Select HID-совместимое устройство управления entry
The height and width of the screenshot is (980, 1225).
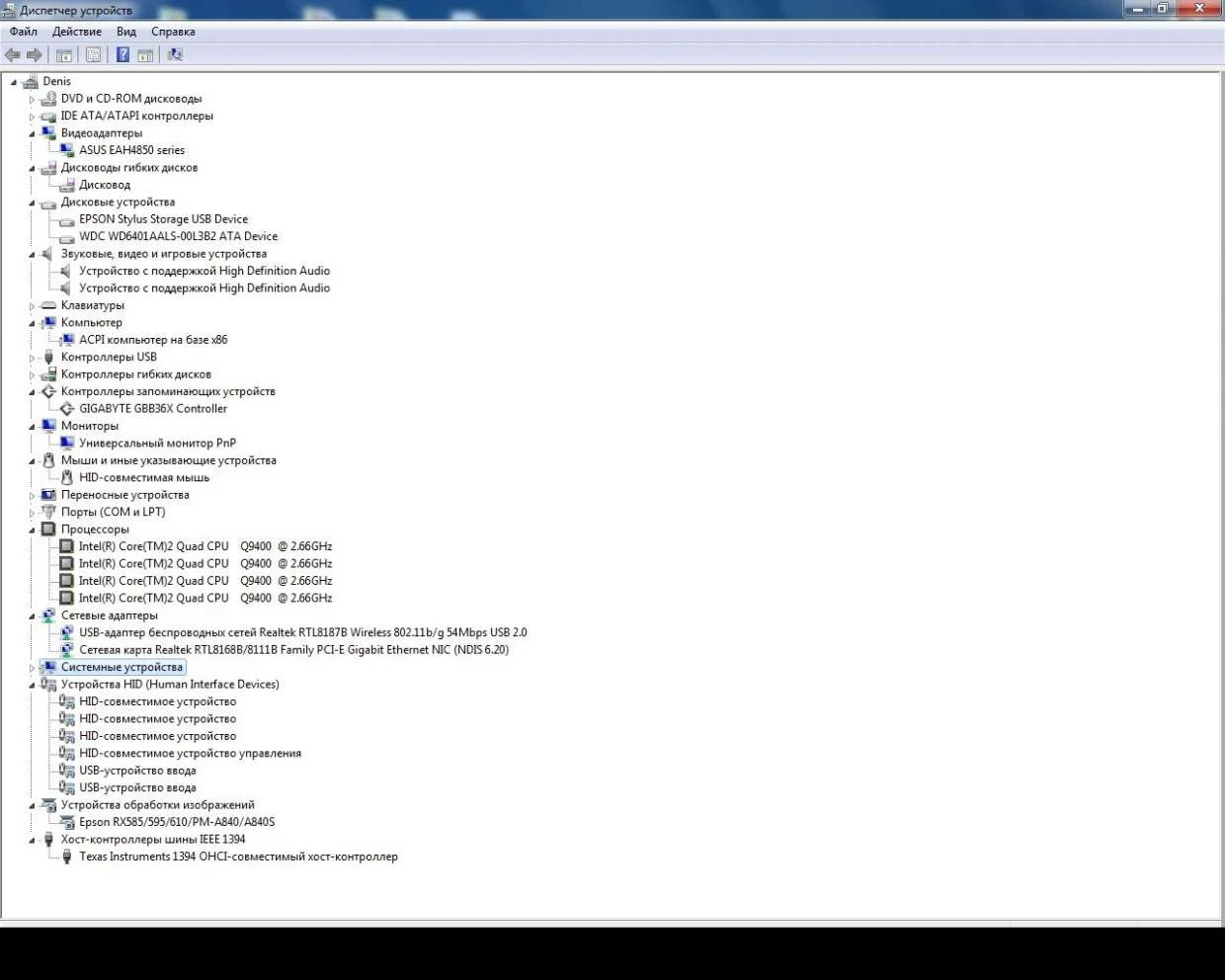tap(190, 754)
